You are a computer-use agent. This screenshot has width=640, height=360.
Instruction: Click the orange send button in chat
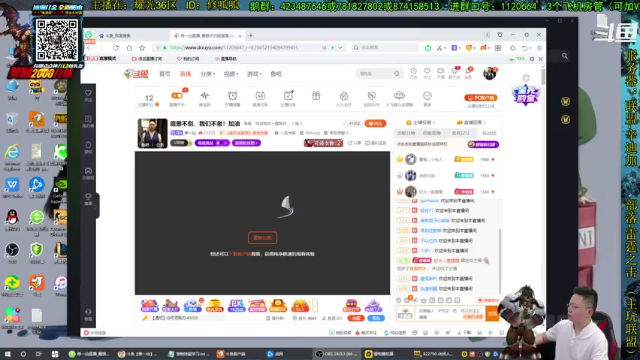(x=492, y=313)
